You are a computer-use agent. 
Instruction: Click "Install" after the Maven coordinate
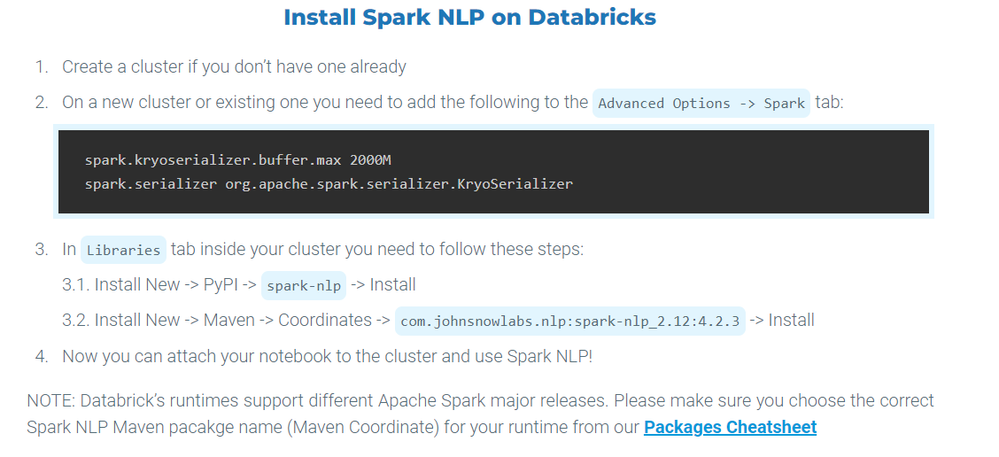pos(791,321)
